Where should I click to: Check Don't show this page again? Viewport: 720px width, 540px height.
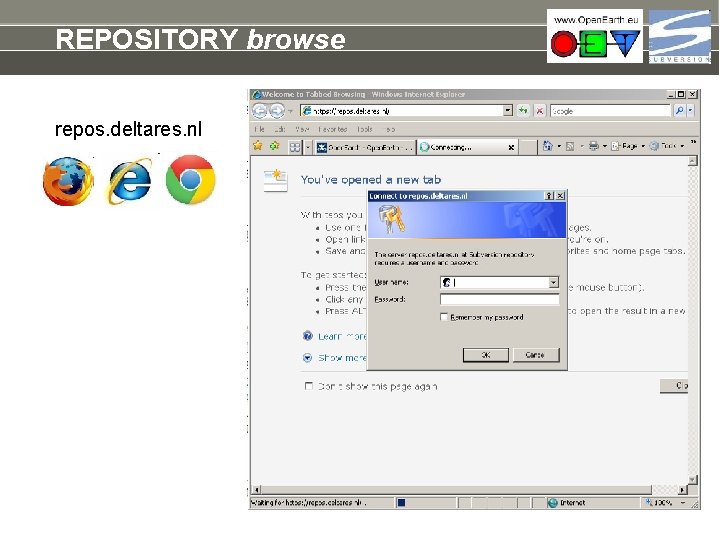(x=309, y=386)
